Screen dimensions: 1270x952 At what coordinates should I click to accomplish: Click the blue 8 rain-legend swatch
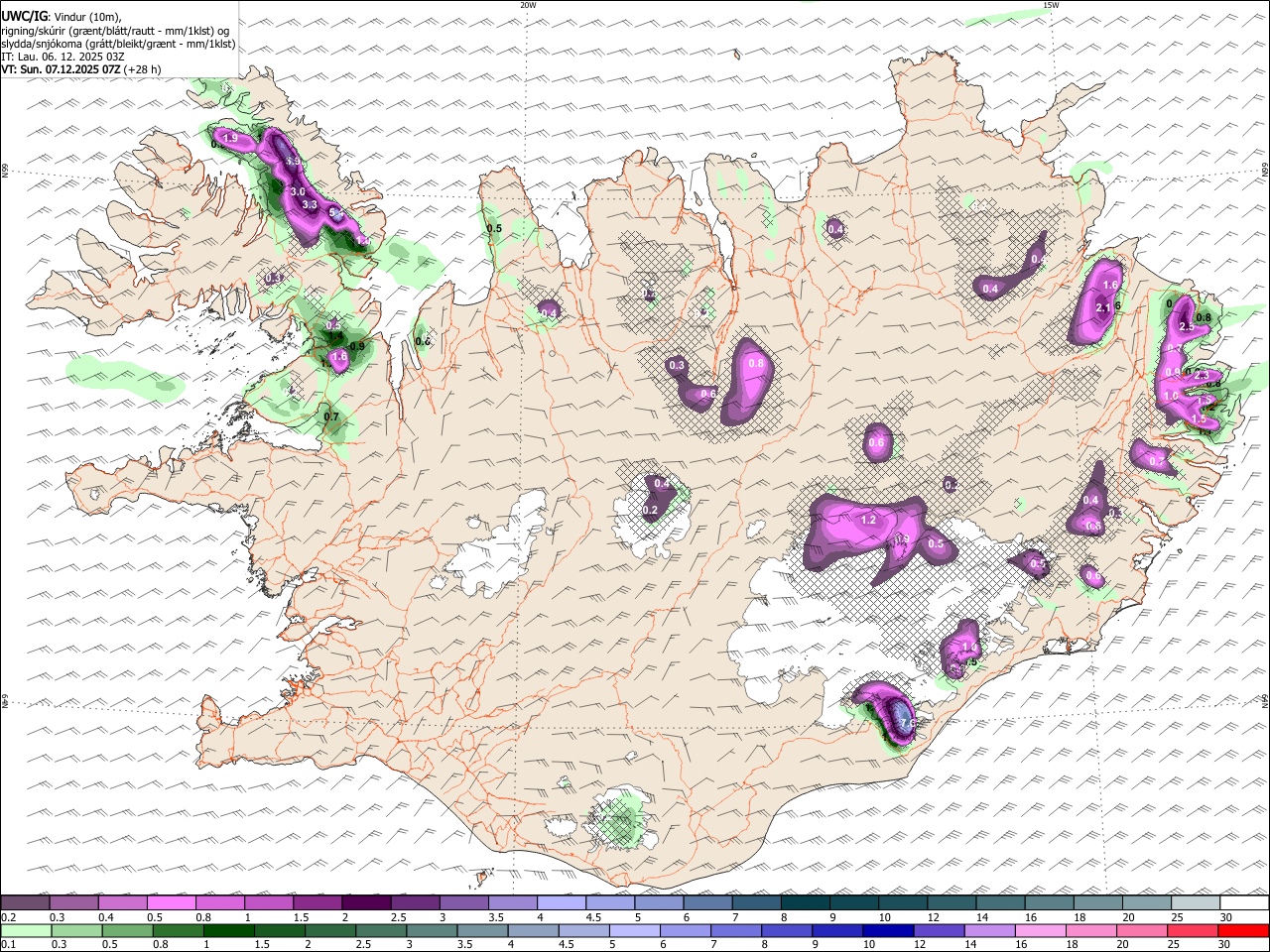786,930
